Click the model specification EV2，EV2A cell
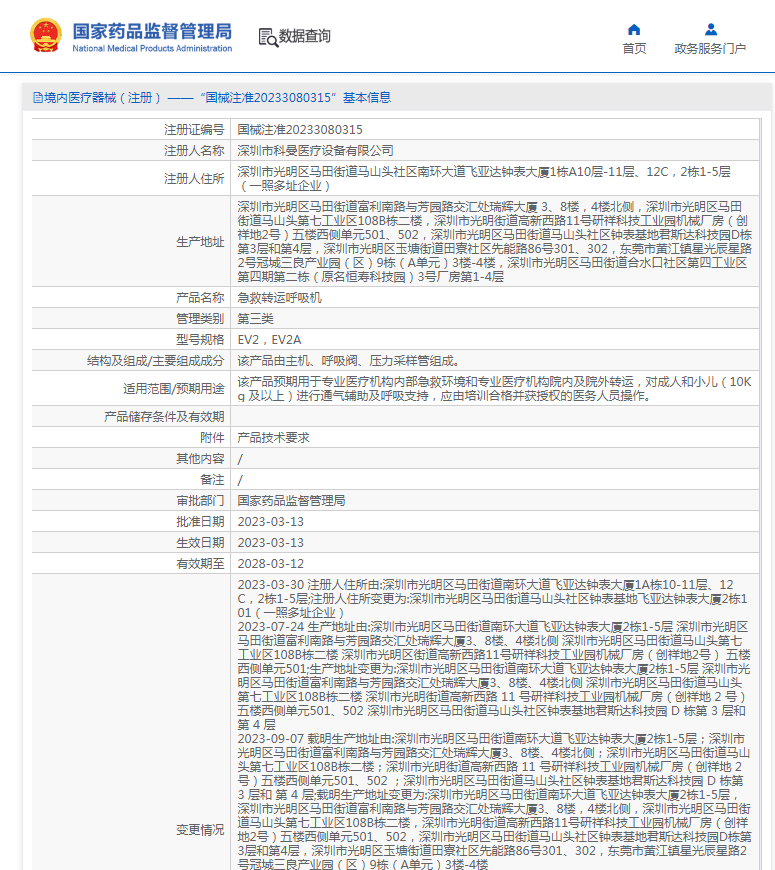Screen dimensions: 775x870 point(269,340)
